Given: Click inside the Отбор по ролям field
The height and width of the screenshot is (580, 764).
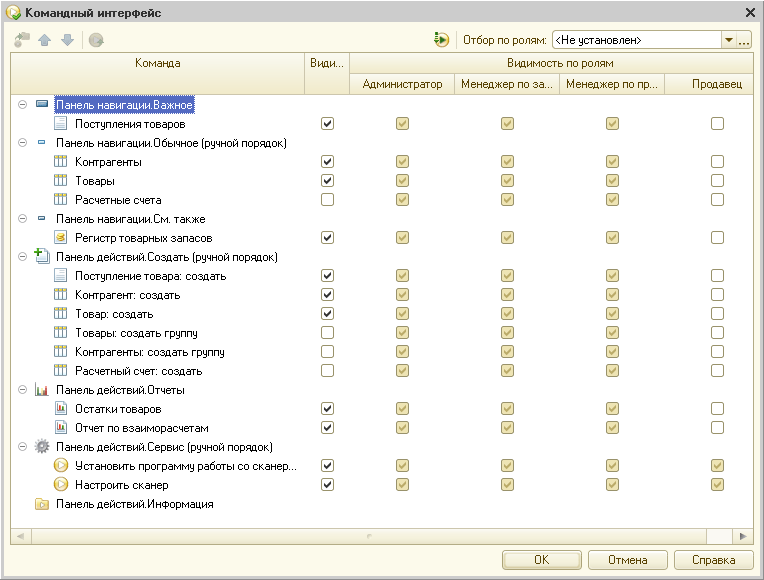Looking at the screenshot, I should coord(636,40).
